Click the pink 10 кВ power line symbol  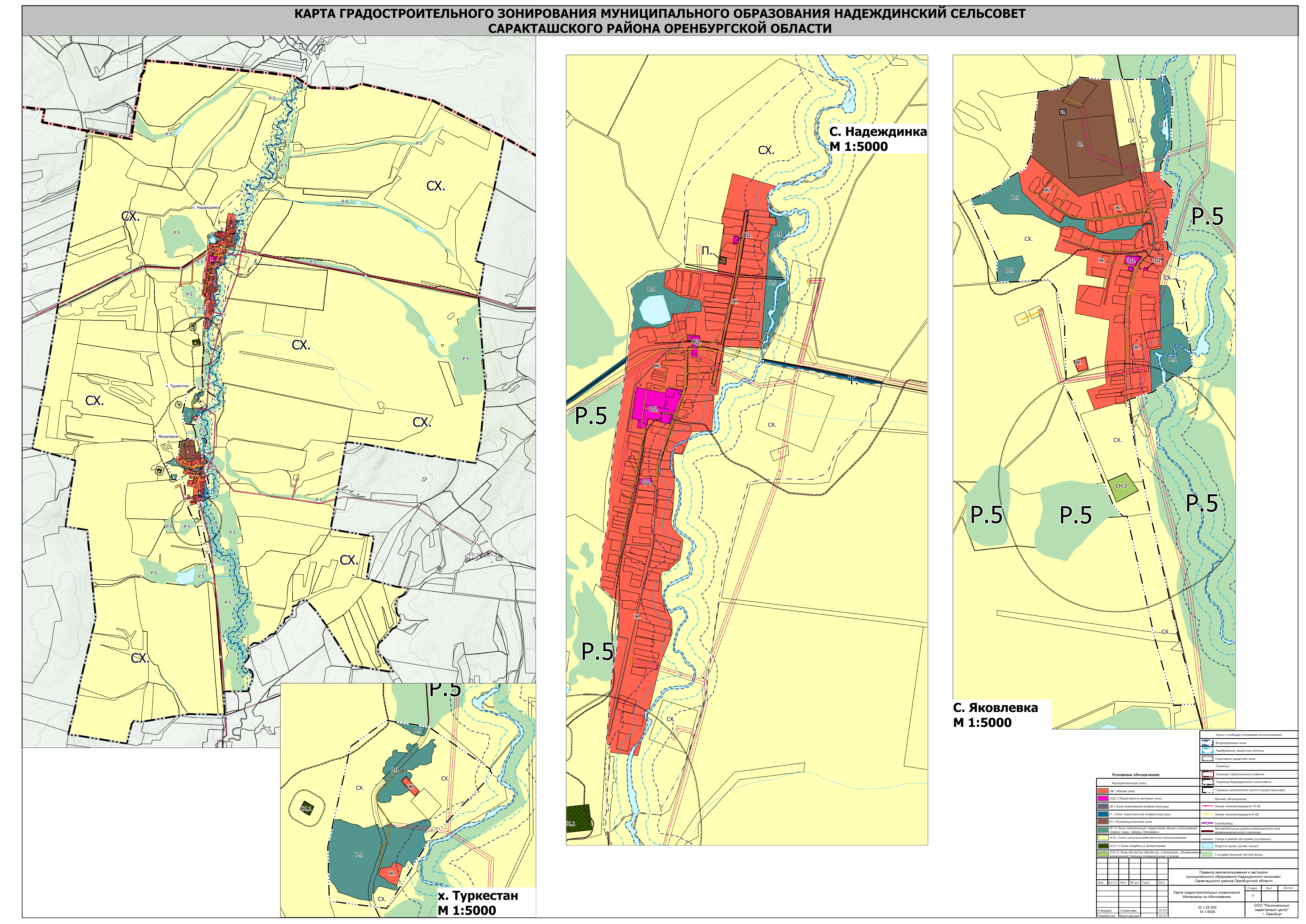[1208, 806]
